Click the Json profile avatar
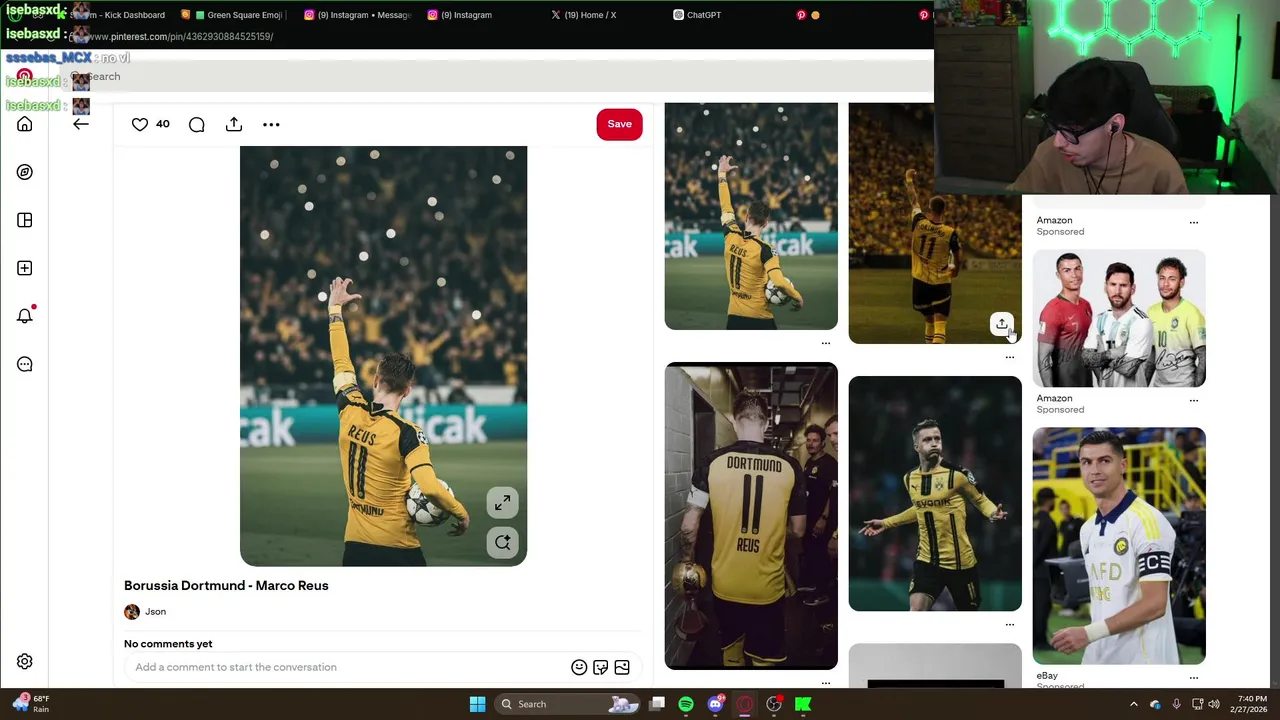This screenshot has width=1280, height=720. point(132,612)
